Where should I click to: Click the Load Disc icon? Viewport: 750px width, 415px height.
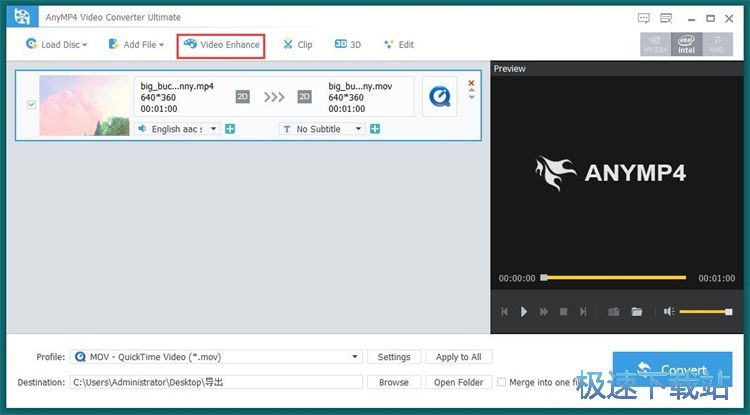[32, 44]
